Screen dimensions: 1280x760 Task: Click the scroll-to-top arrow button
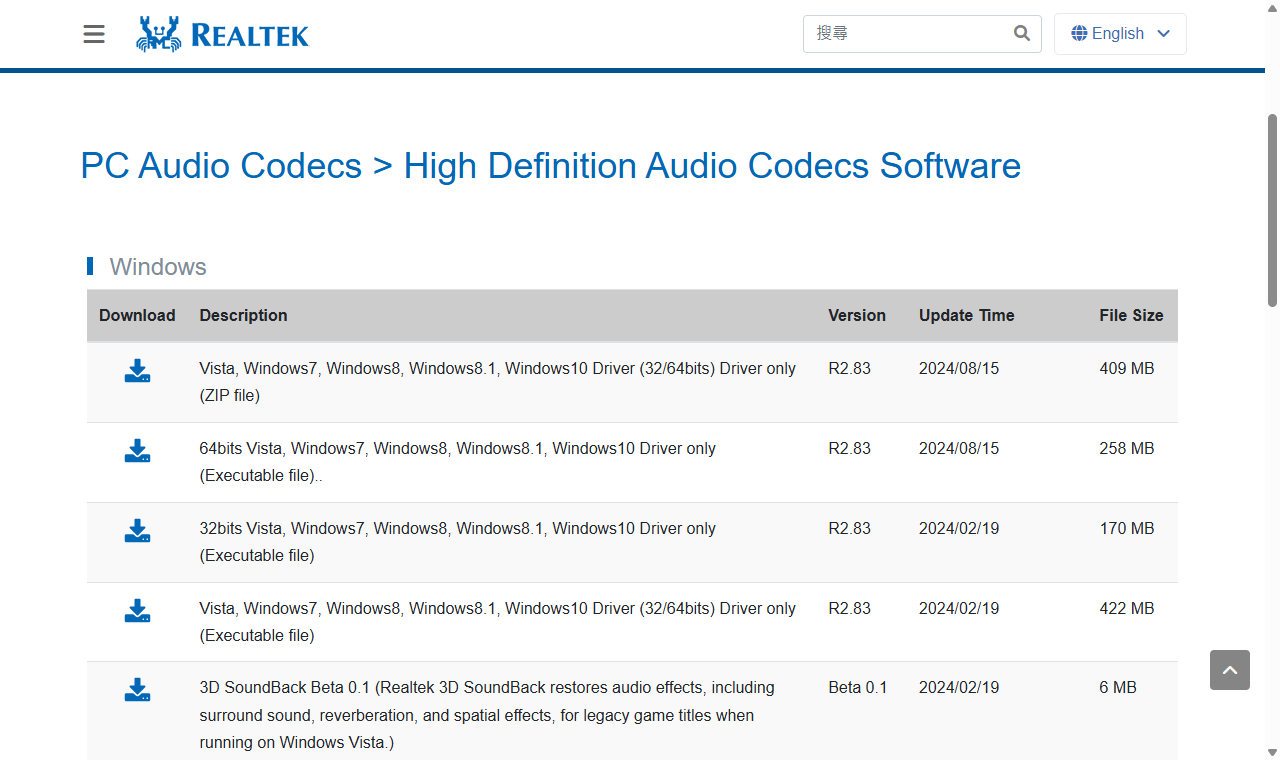click(x=1230, y=670)
